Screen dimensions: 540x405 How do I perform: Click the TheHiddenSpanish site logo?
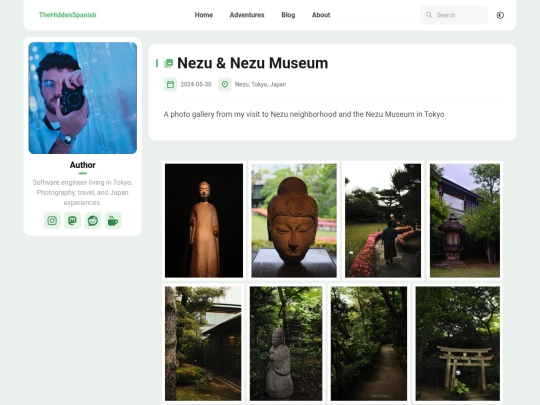pyautogui.click(x=68, y=15)
